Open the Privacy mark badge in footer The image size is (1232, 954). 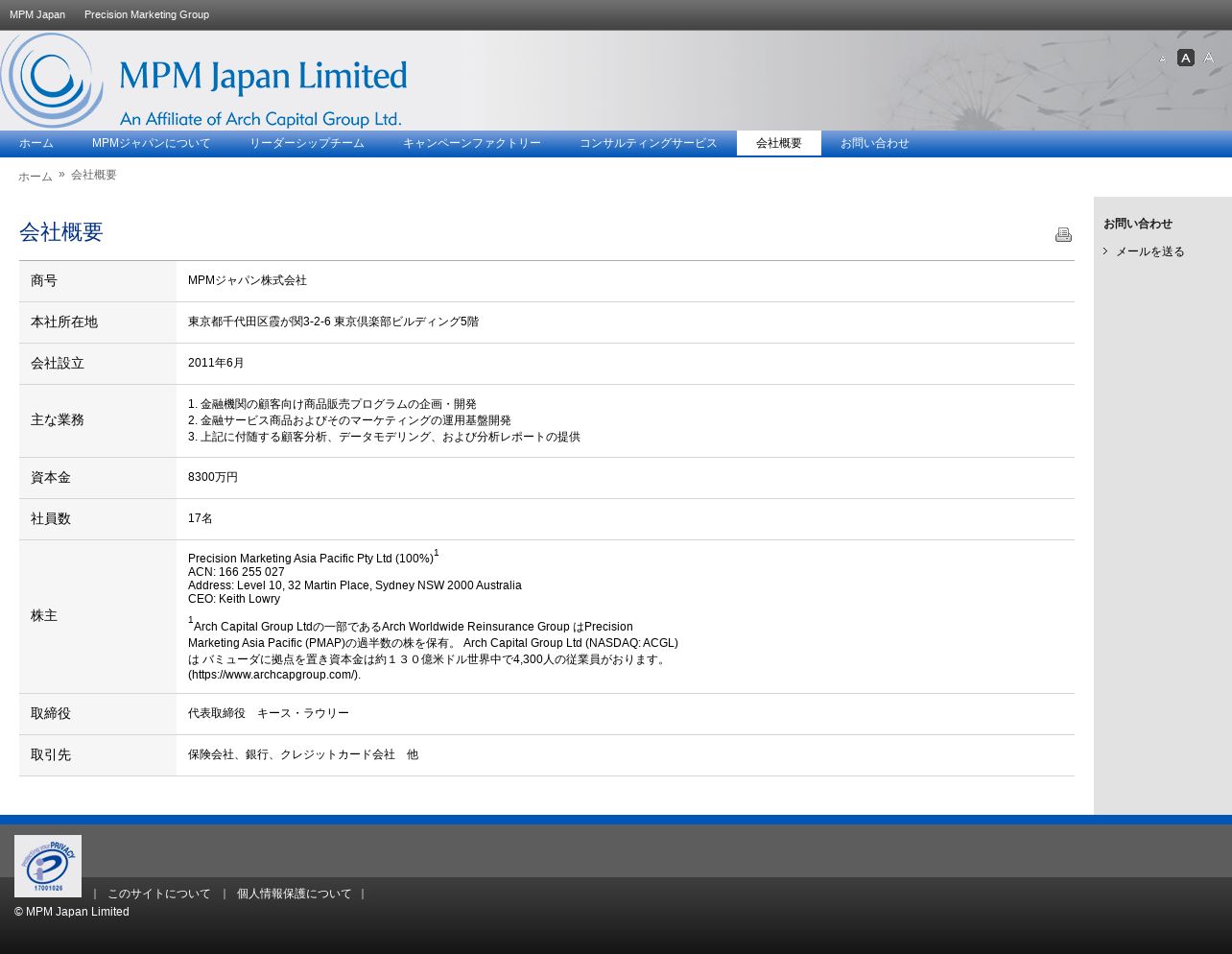[x=48, y=866]
